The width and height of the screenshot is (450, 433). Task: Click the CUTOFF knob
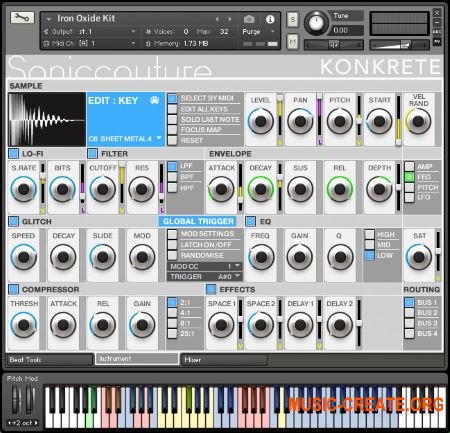102,189
